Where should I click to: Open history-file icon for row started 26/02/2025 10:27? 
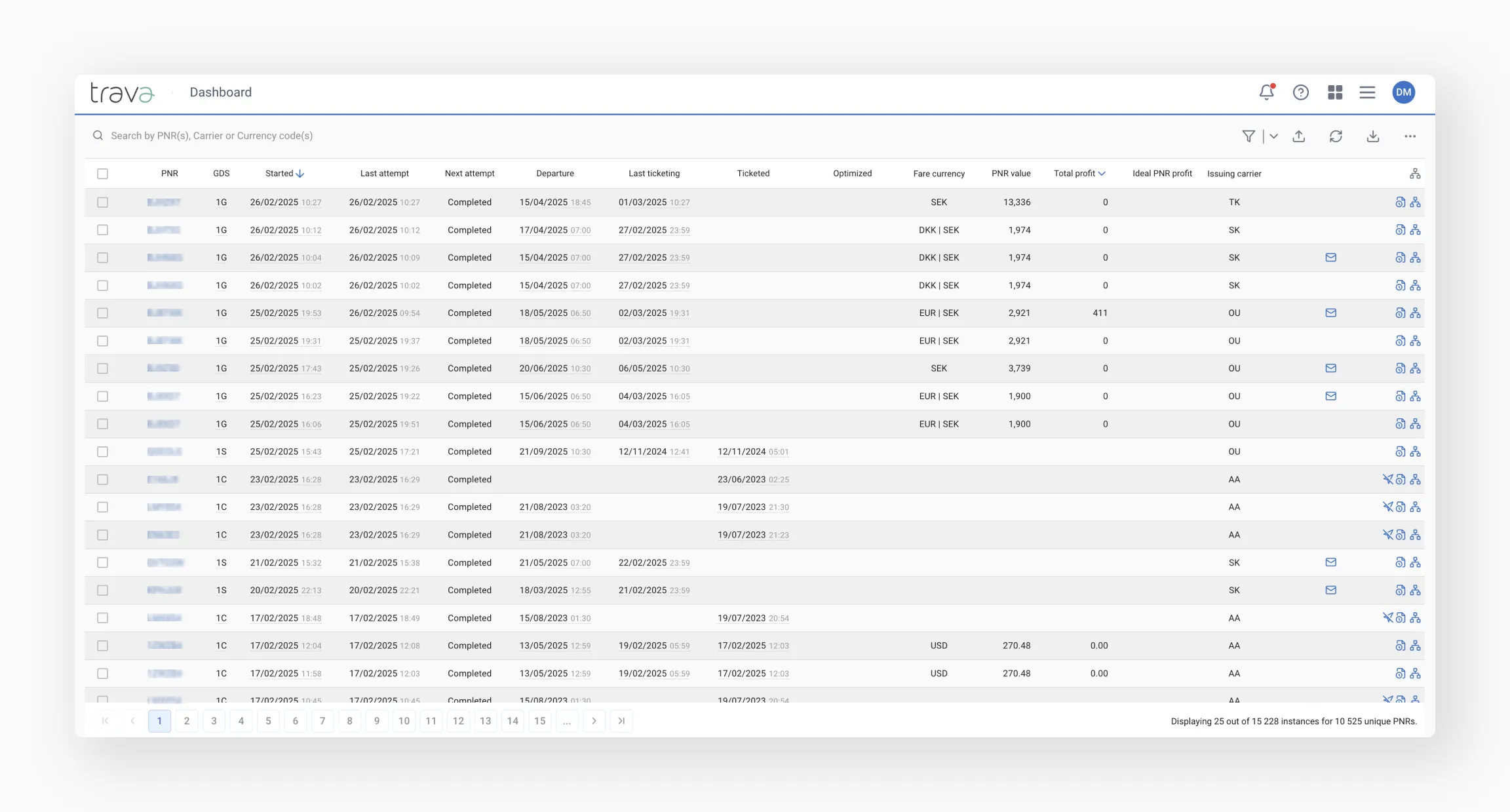pyautogui.click(x=1401, y=203)
